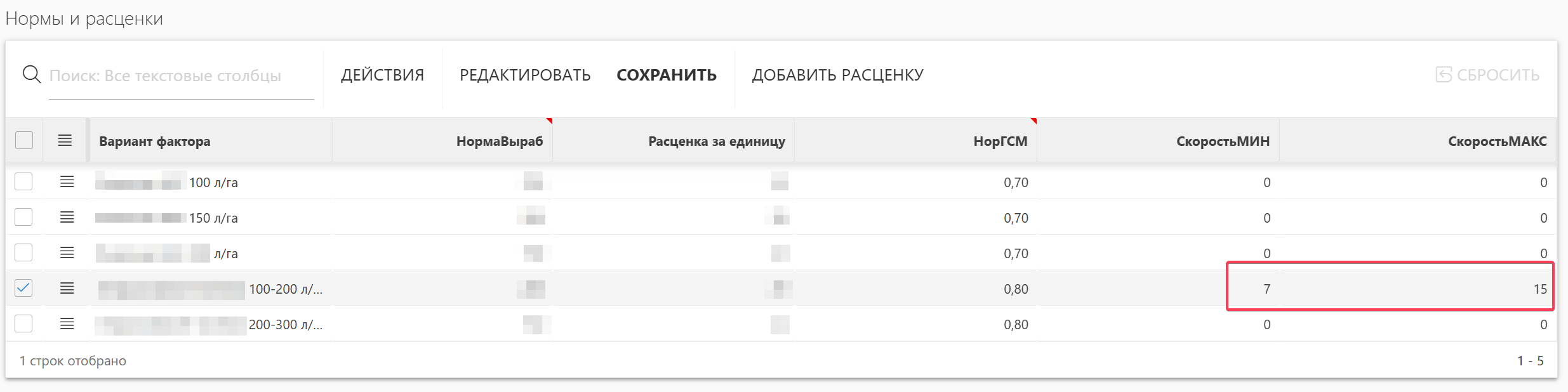Screen dimensions: 1568x392
Task: Click the reset icon beside СБРОСИТЬ
Action: [1444, 75]
